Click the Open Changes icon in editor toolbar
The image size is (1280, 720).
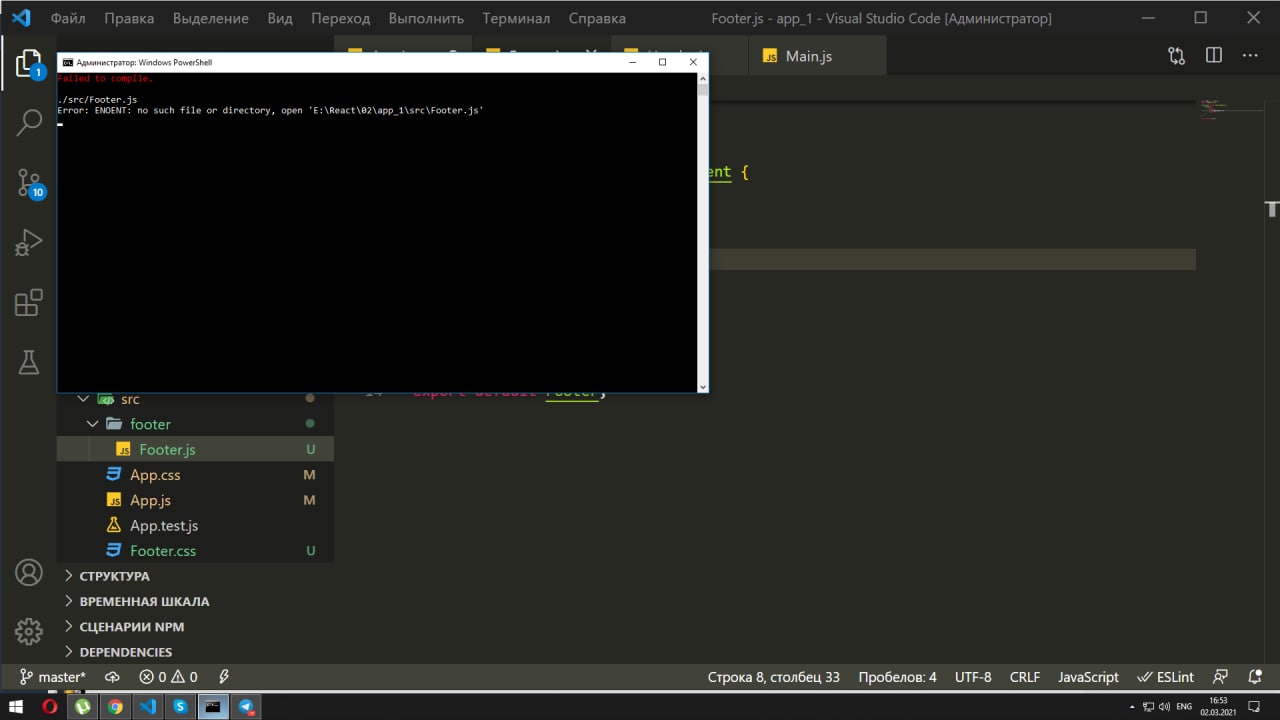point(1176,56)
